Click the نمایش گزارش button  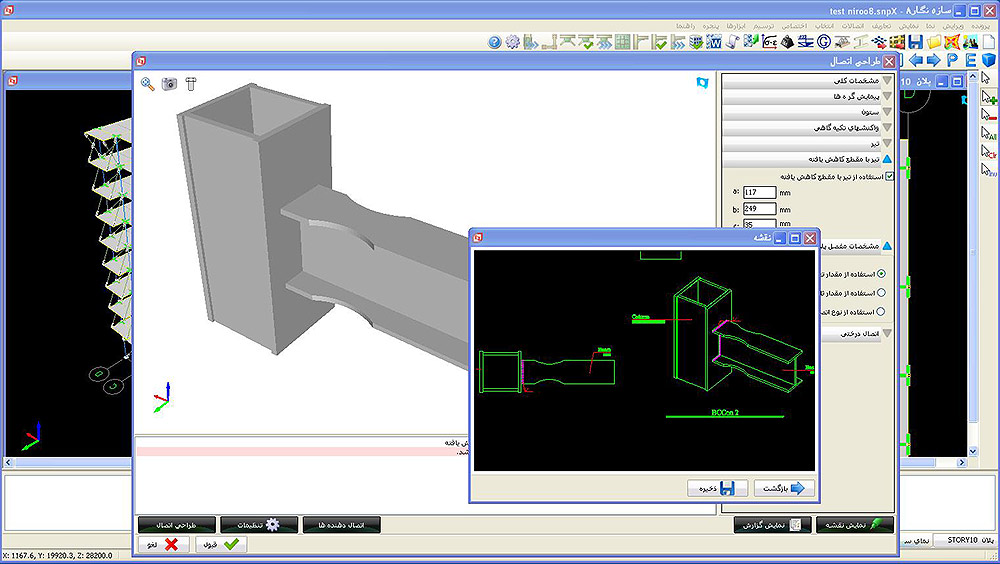pyautogui.click(x=772, y=524)
